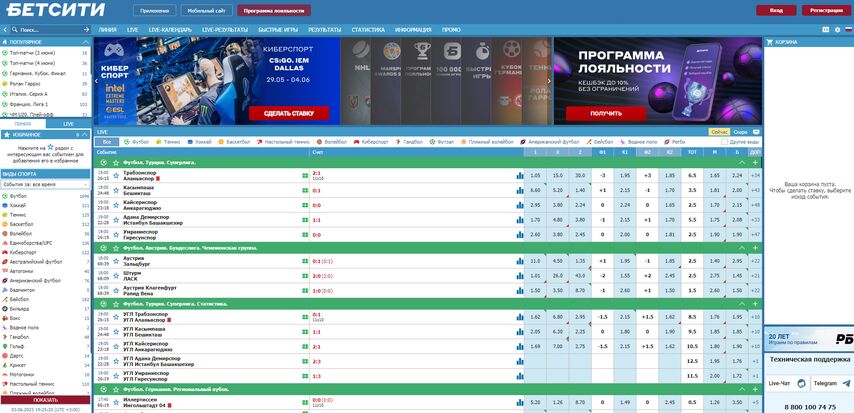Select the NHL banner thumbnail
Screen dimensions: 854x413
click(355, 81)
